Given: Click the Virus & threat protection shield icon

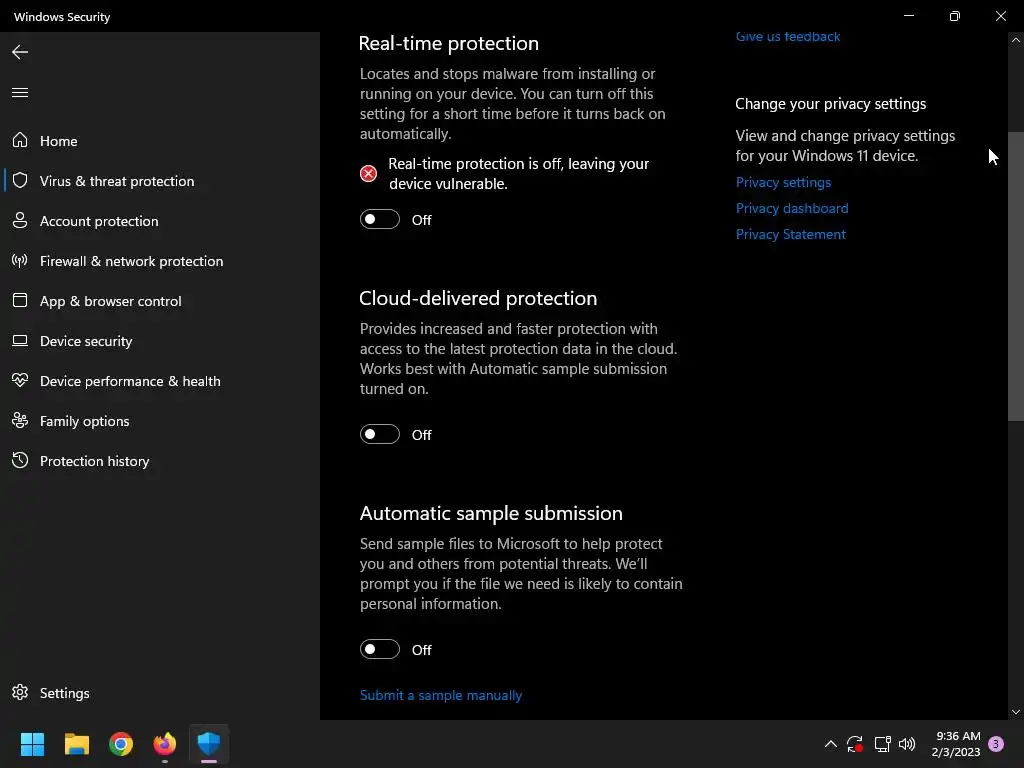Looking at the screenshot, I should pyautogui.click(x=20, y=181).
